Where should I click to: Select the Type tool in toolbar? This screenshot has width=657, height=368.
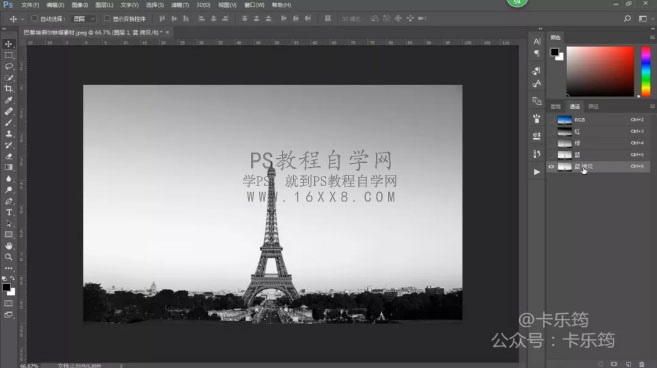[x=8, y=212]
